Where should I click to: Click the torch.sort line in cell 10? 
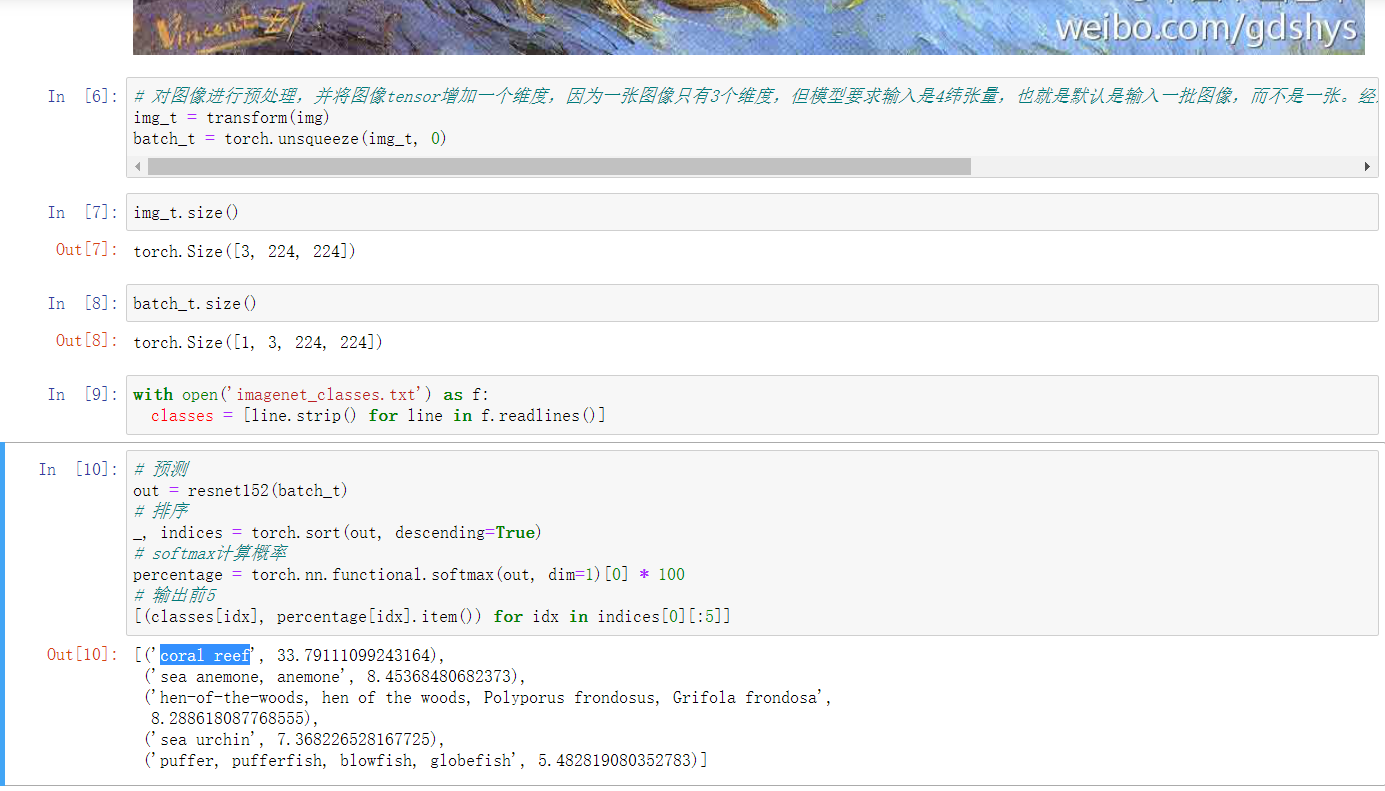pyautogui.click(x=337, y=532)
